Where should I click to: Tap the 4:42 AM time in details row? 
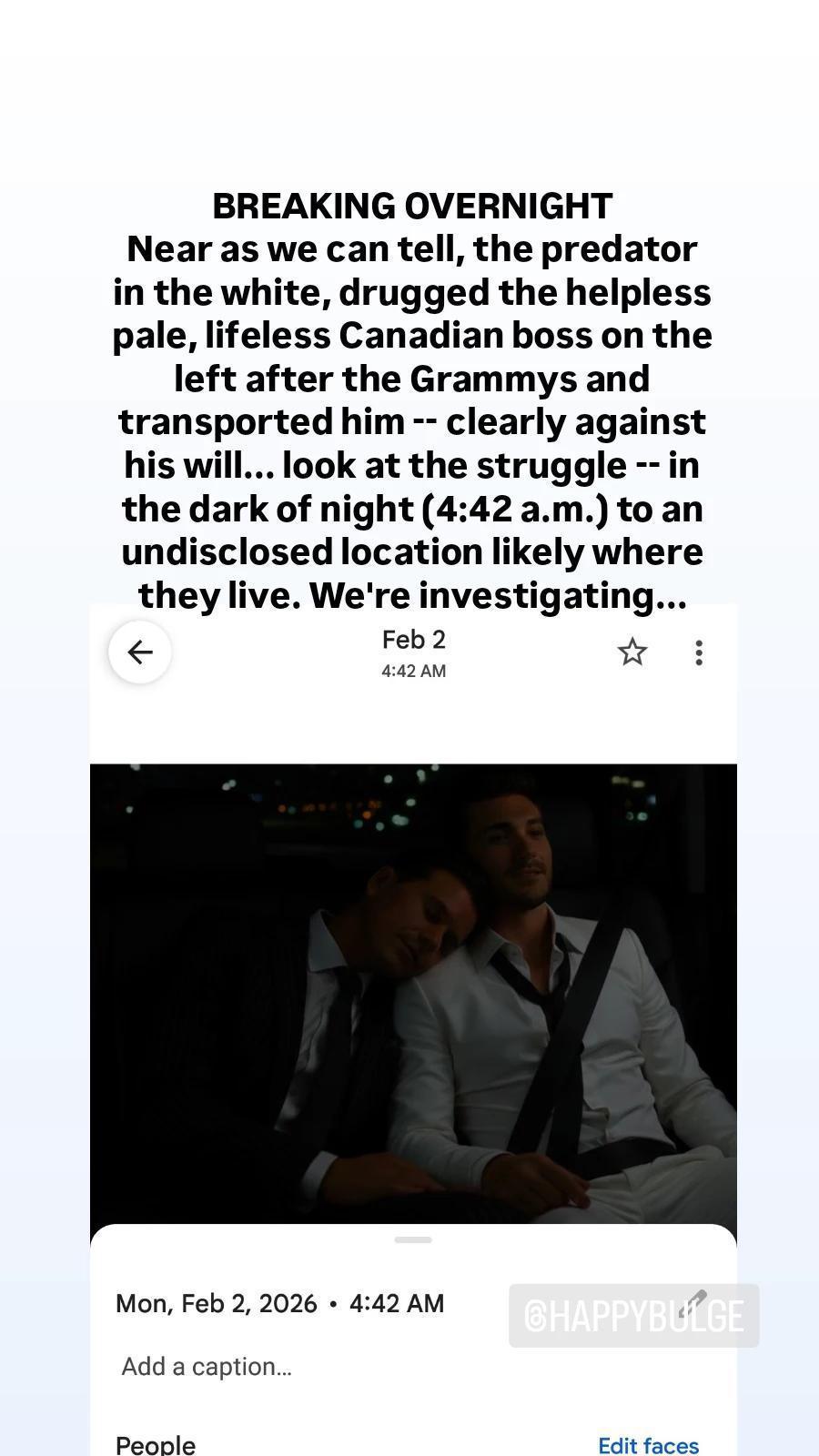pos(397,1303)
